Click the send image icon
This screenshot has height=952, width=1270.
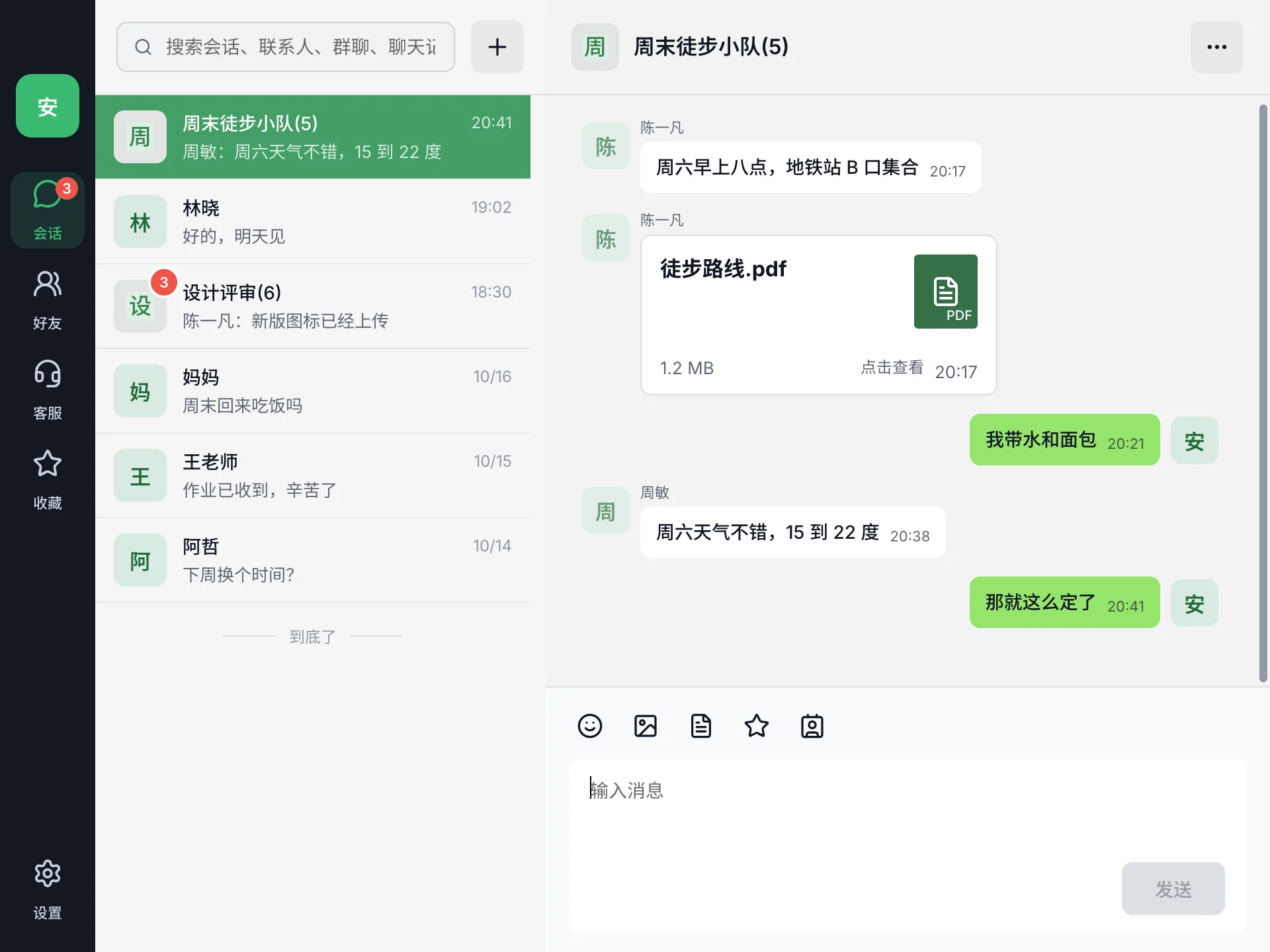(645, 726)
